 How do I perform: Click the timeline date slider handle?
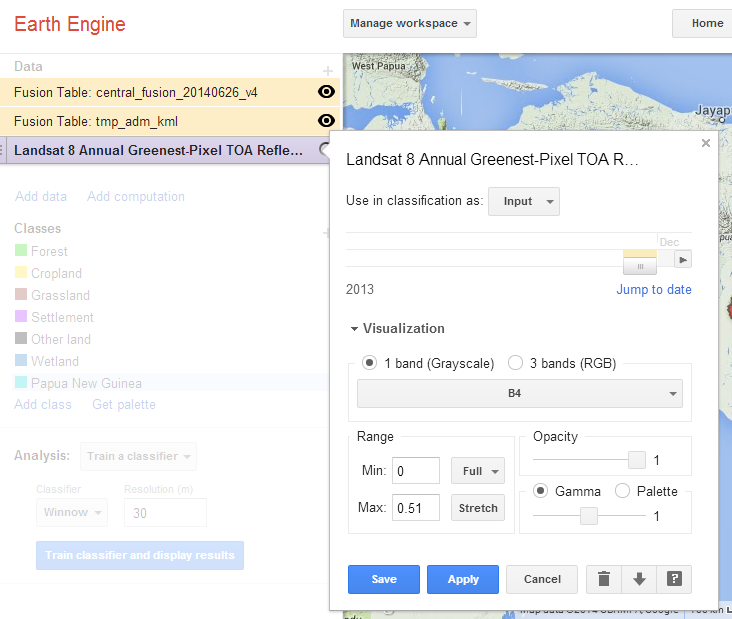[x=640, y=266]
